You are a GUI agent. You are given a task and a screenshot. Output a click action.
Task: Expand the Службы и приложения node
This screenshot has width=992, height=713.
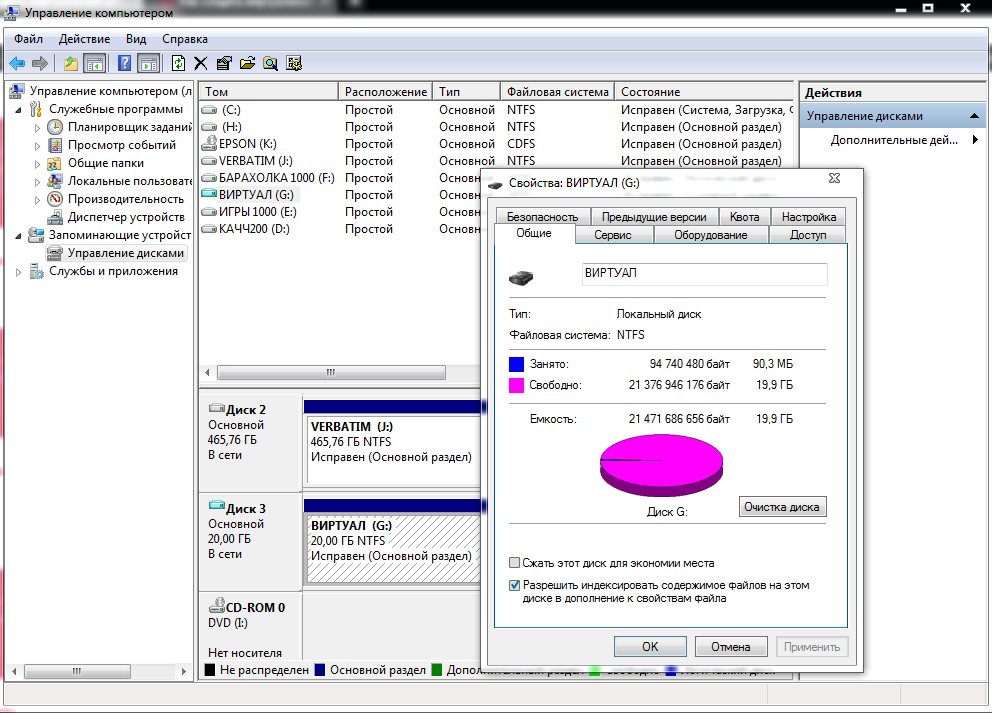pyautogui.click(x=18, y=272)
